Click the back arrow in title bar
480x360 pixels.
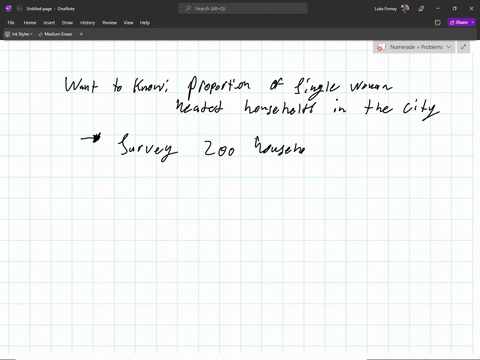19,9
